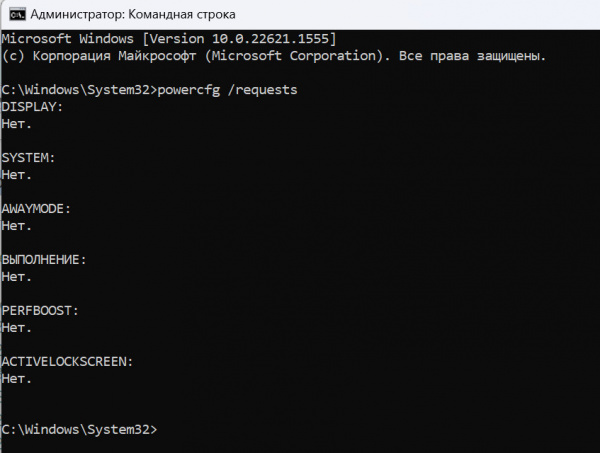600x453 pixels.
Task: Click the 'ВЫПОЛНЕНИЕ:' heading in output
Action: tap(44, 260)
